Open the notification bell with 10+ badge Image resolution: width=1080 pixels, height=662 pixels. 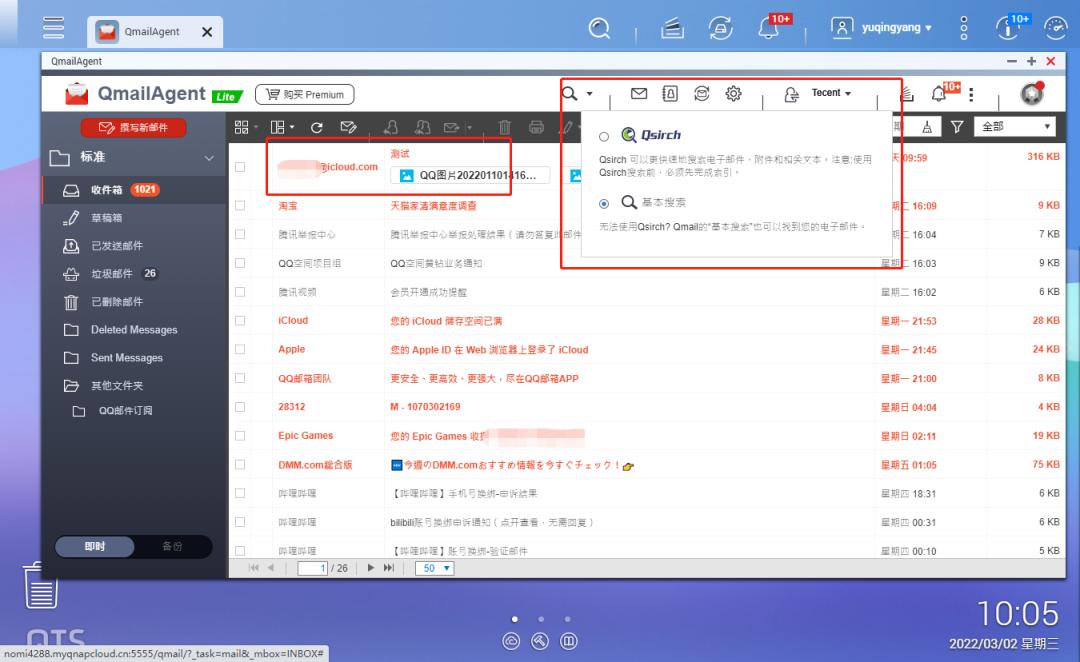click(x=938, y=92)
